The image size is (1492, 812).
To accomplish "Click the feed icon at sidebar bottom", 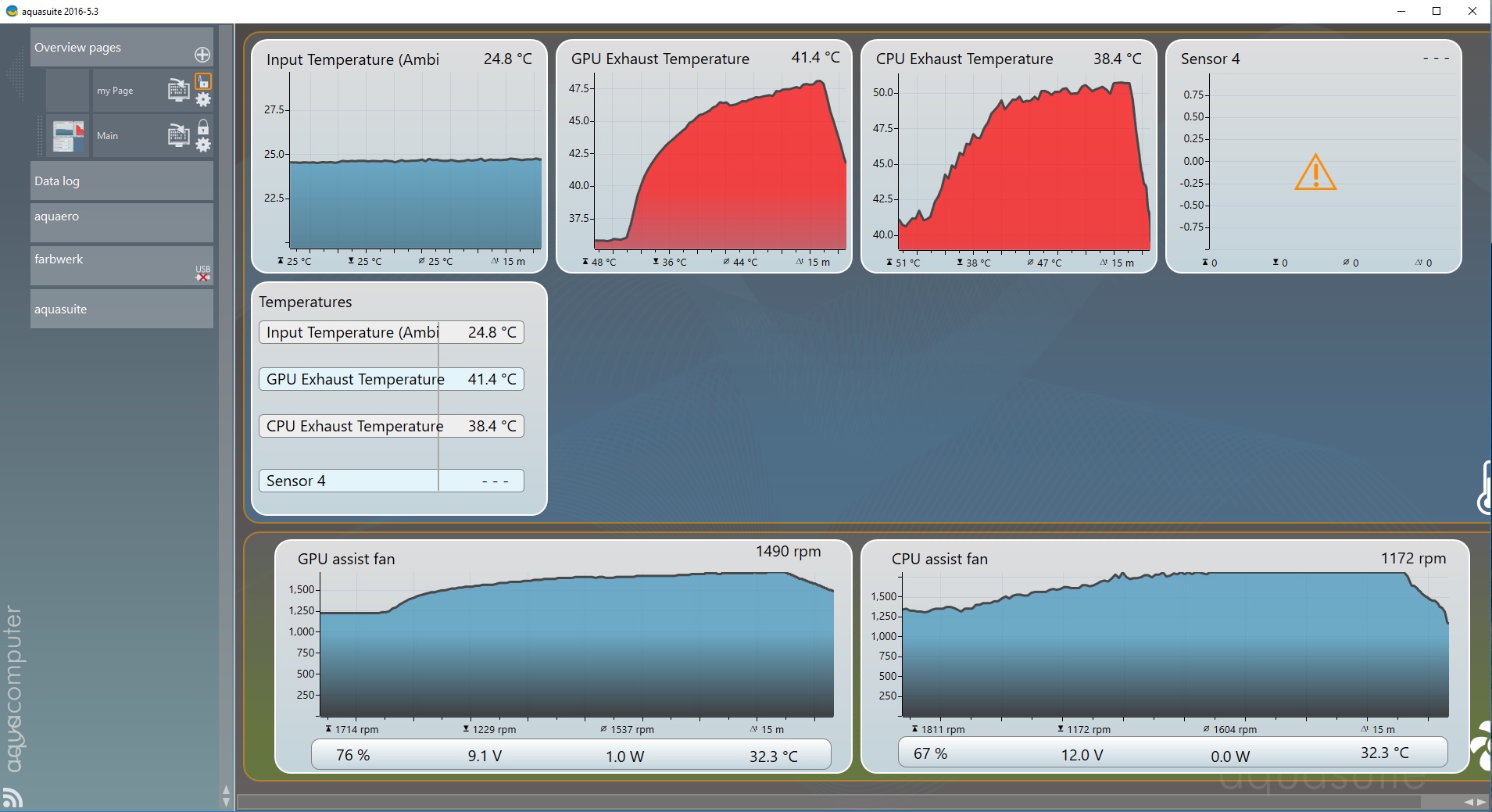I will point(13,797).
